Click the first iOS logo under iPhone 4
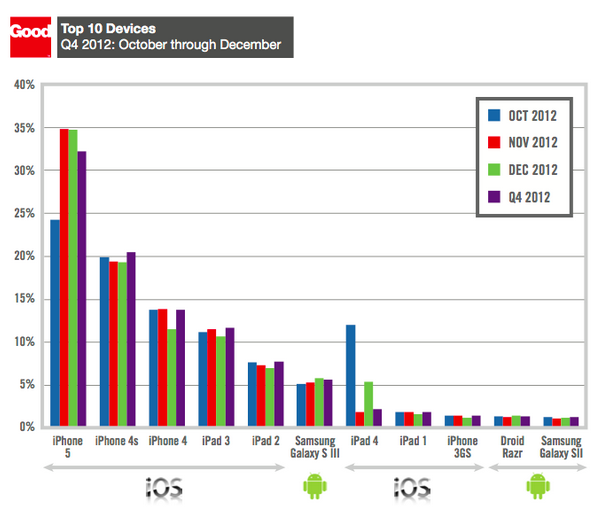 [x=164, y=488]
